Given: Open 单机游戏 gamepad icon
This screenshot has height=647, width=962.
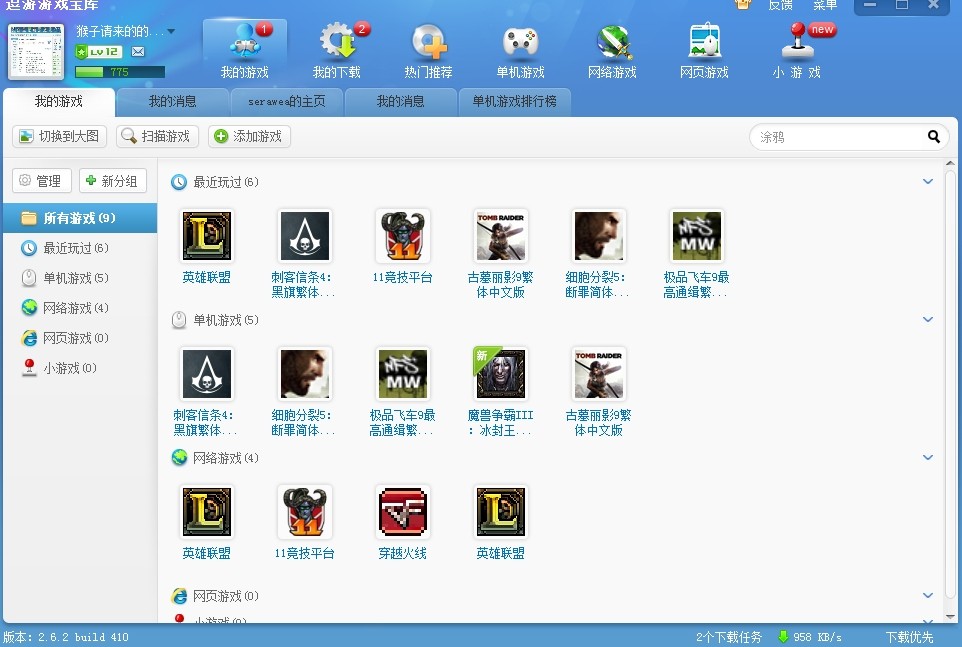Looking at the screenshot, I should pyautogui.click(x=520, y=52).
